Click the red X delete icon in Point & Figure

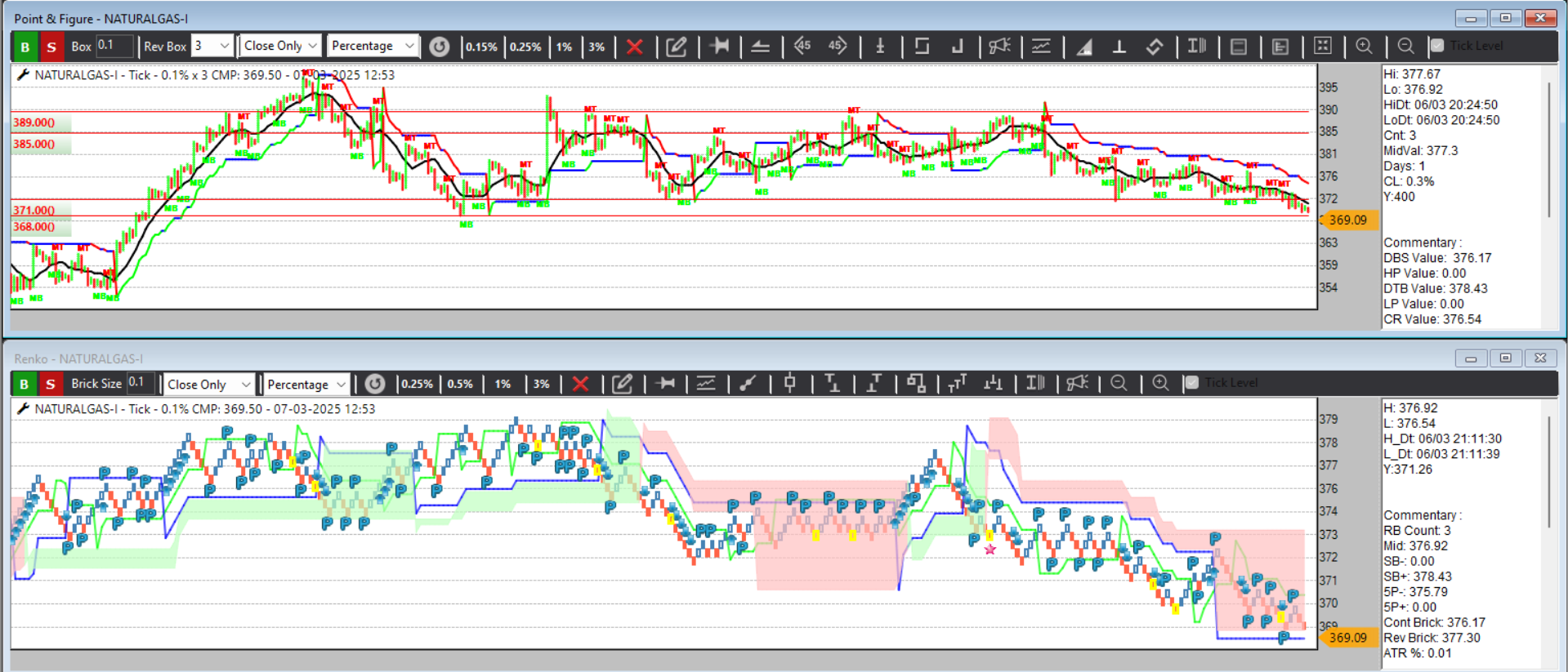tap(634, 47)
